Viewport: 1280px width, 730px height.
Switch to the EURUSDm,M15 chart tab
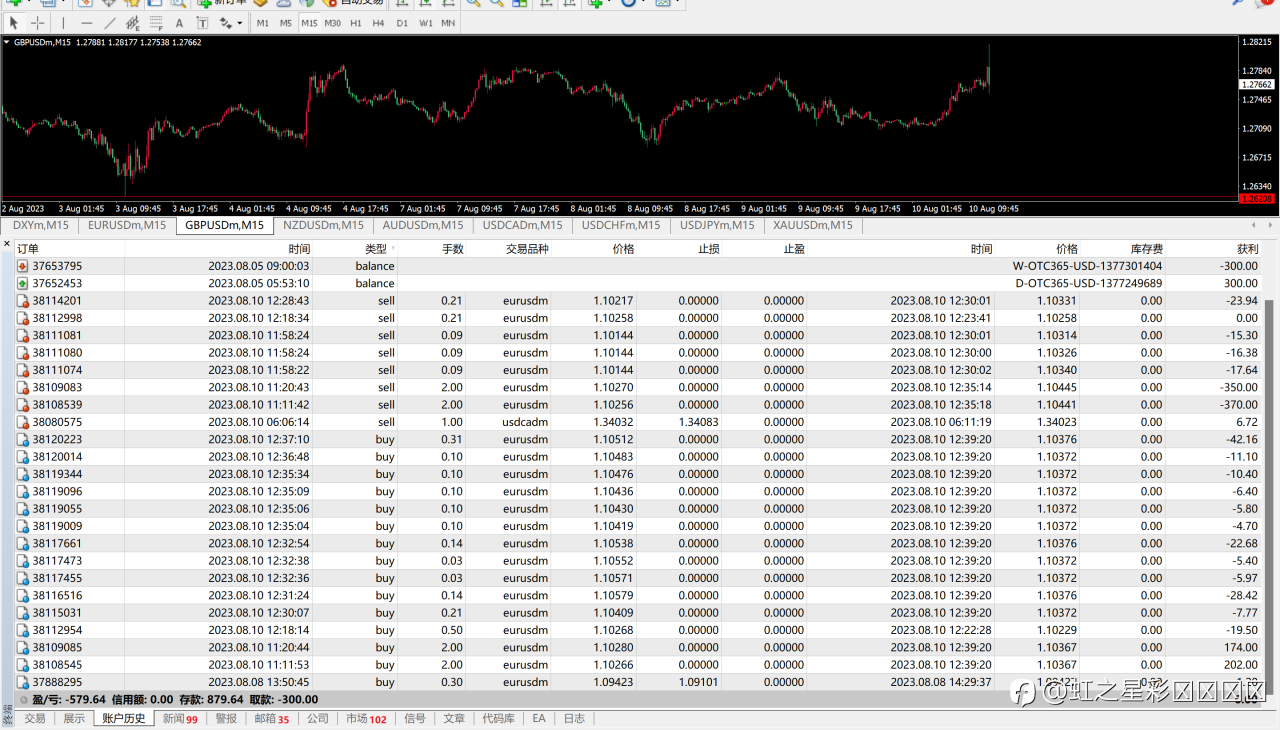pos(127,225)
